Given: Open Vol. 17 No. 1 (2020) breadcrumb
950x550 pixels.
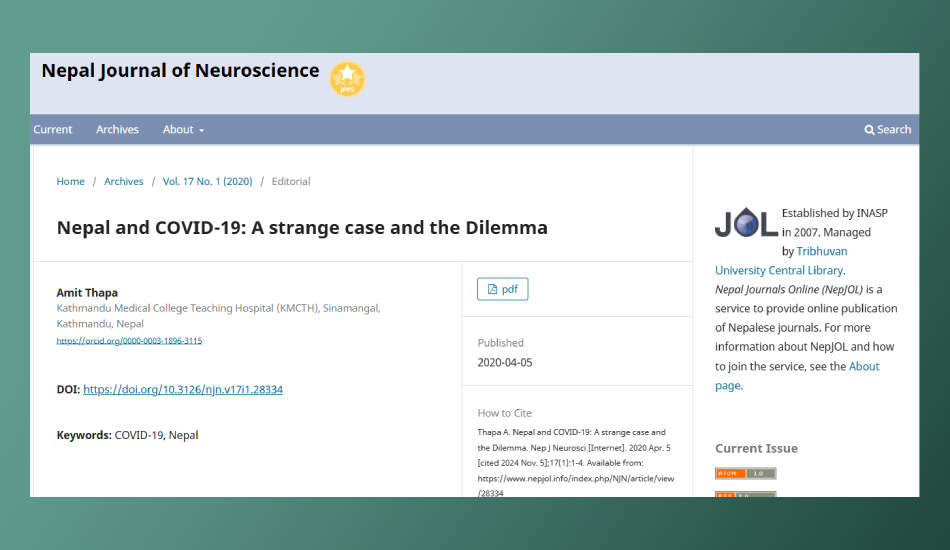Looking at the screenshot, I should [x=207, y=181].
